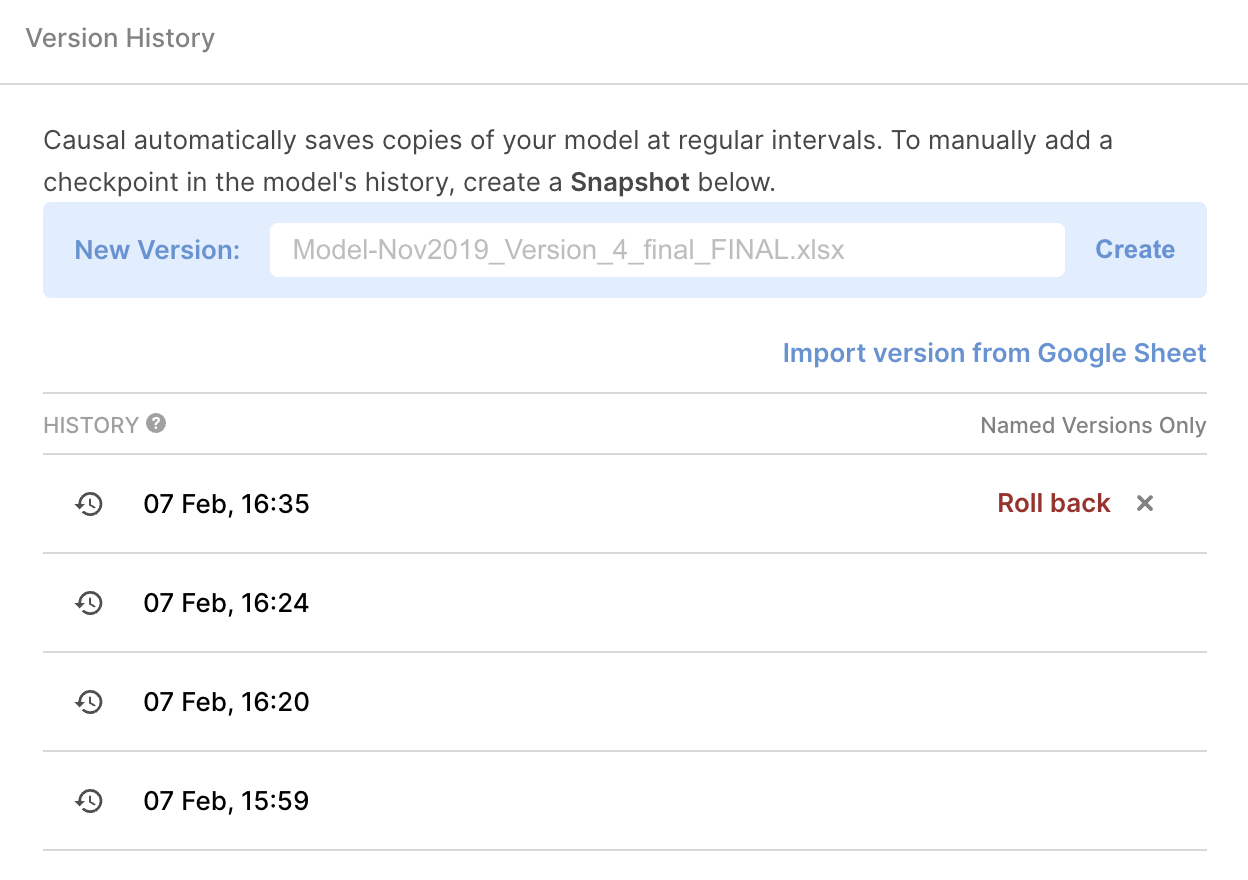Focus the New Version name input field
This screenshot has height=880, width=1248.
(666, 250)
